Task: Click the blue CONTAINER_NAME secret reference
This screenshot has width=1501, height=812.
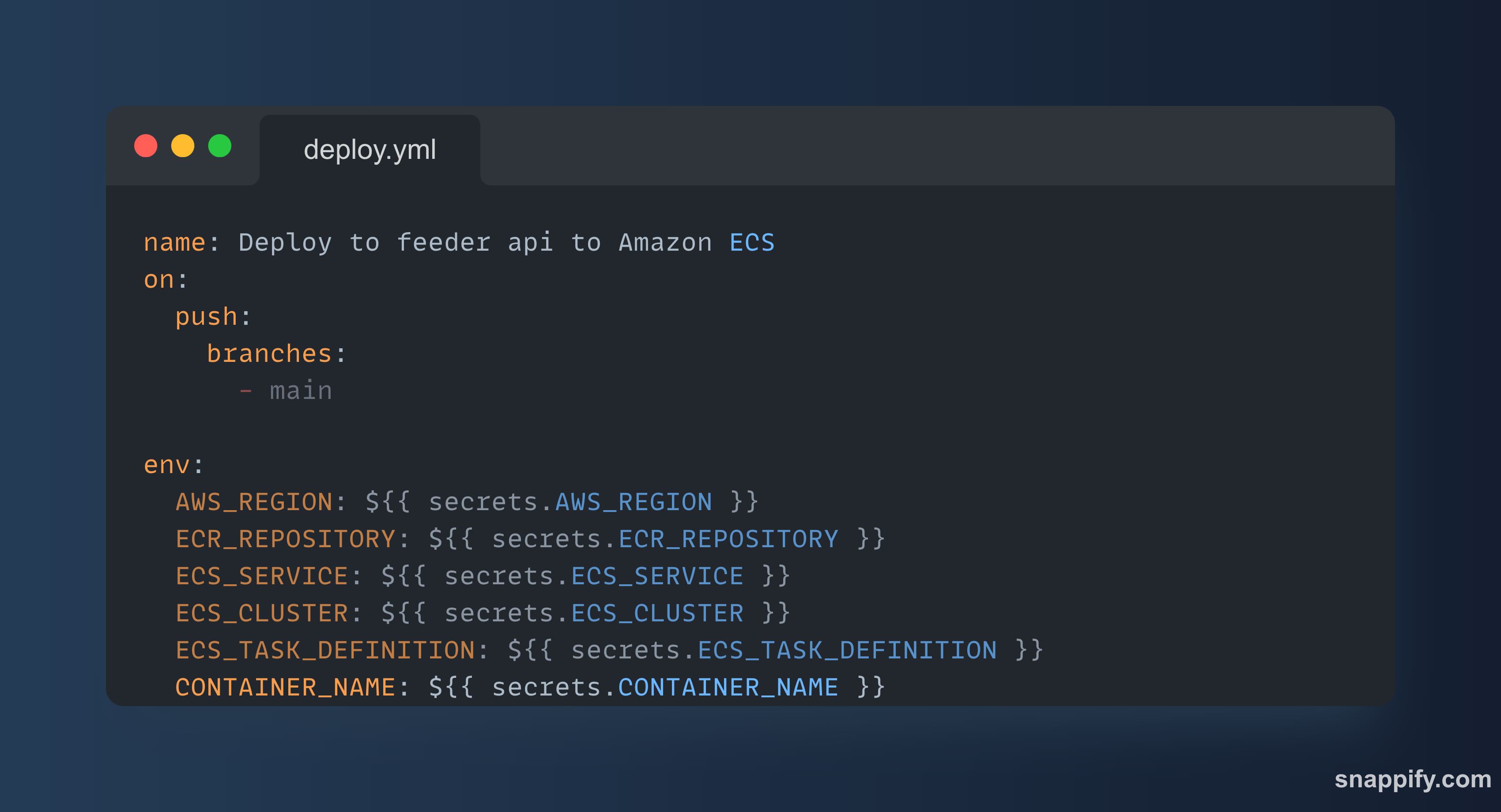Action: (728, 688)
